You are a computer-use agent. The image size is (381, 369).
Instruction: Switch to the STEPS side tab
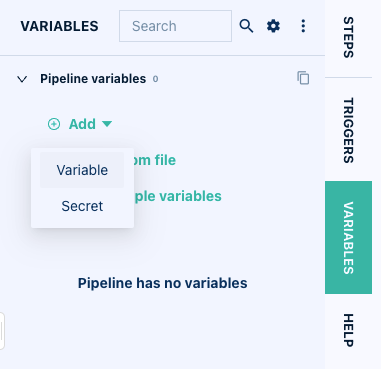(x=348, y=37)
